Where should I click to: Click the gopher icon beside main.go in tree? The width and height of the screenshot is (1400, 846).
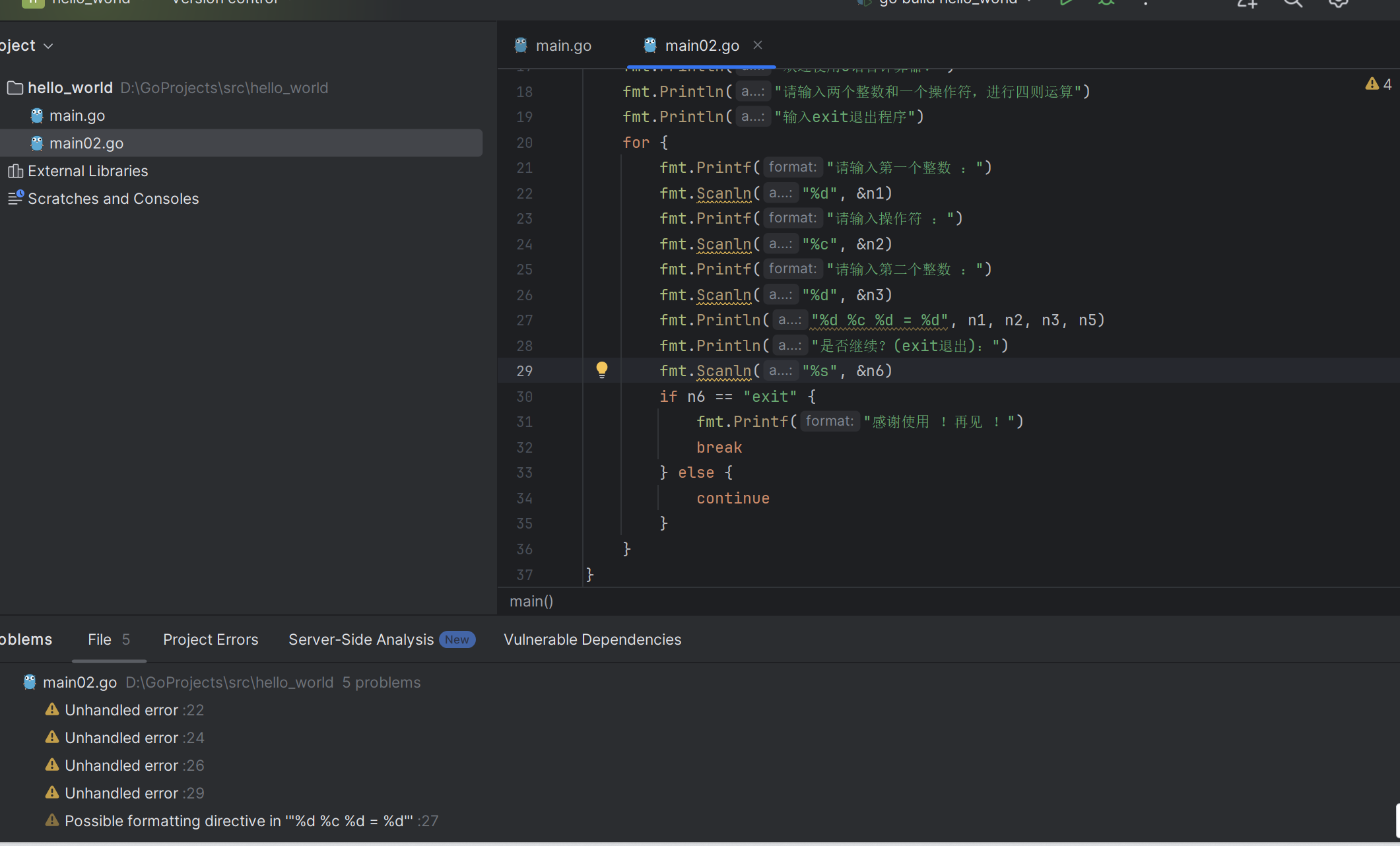[x=37, y=115]
